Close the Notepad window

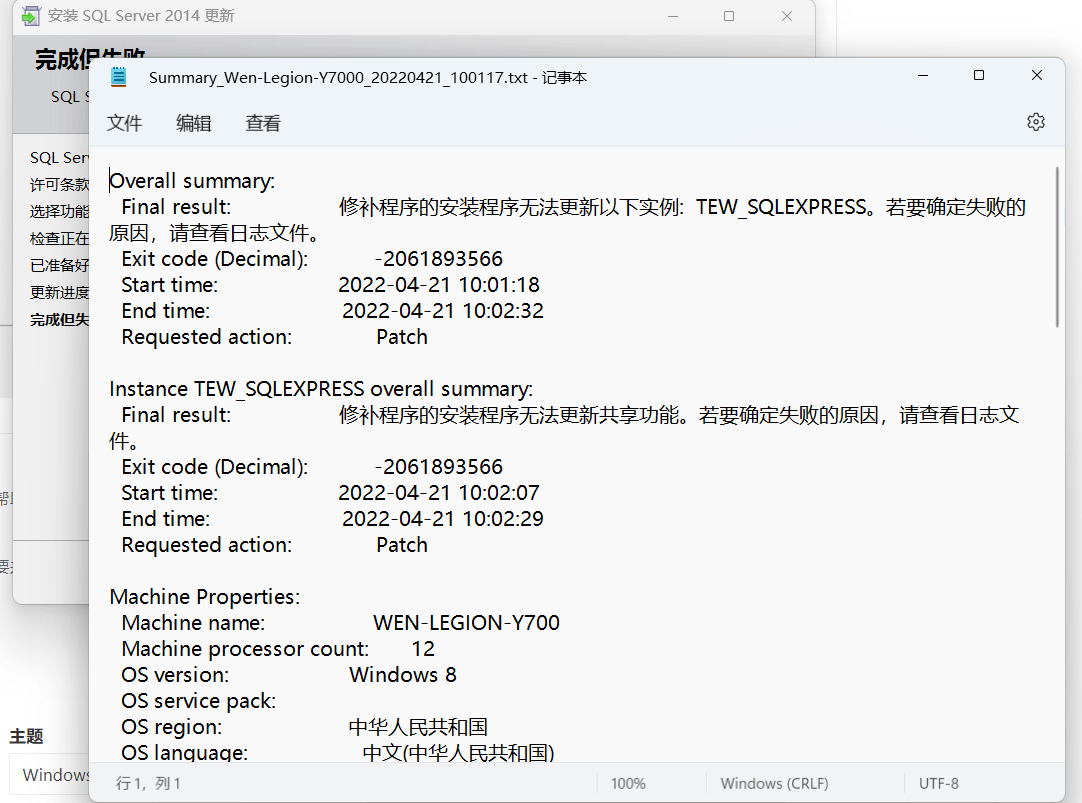point(1036,75)
